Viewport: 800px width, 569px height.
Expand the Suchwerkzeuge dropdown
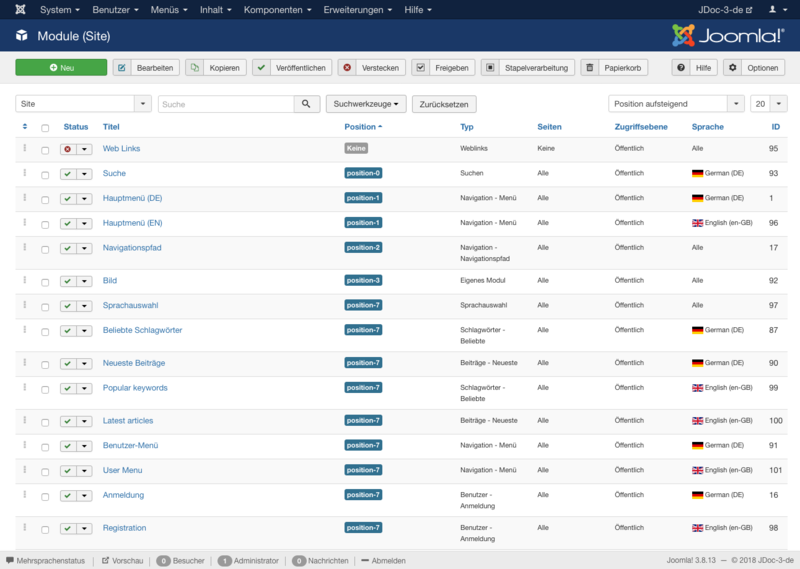(366, 104)
